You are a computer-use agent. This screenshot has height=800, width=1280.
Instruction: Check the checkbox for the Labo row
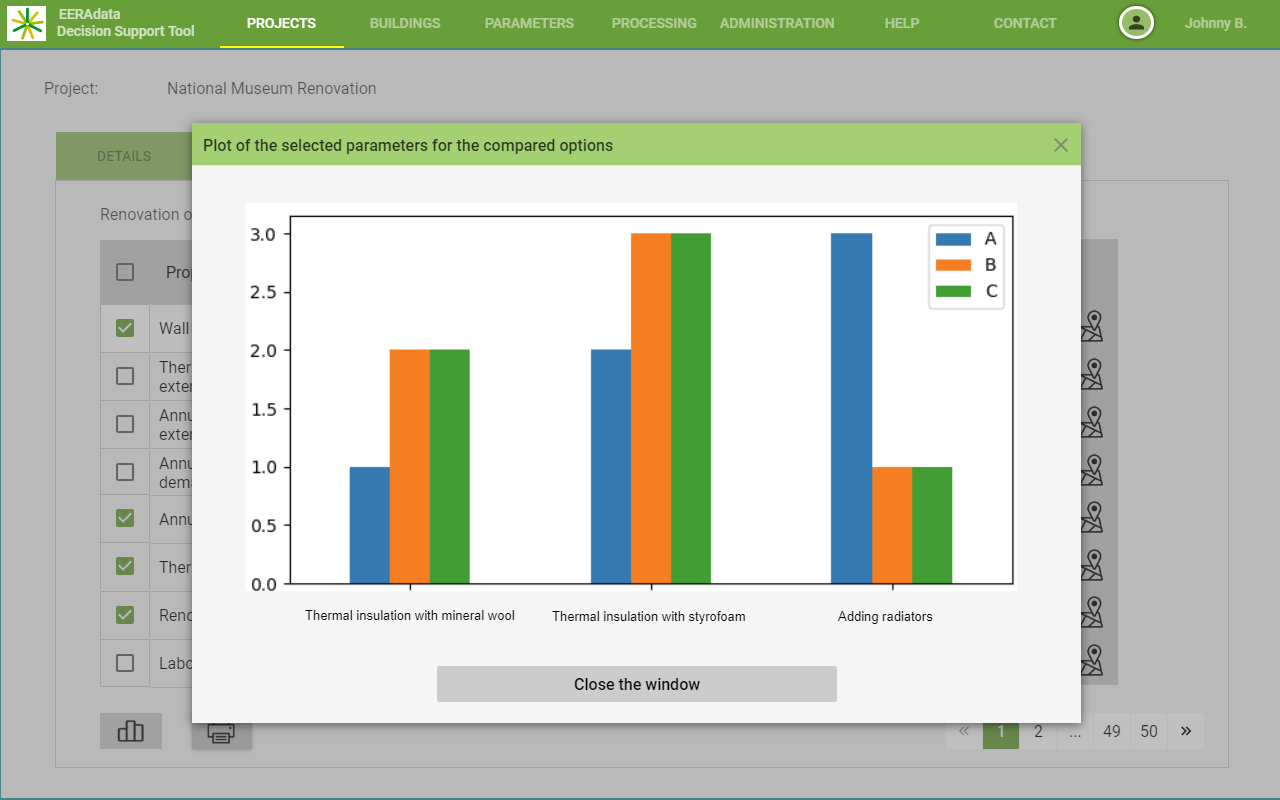pos(125,663)
